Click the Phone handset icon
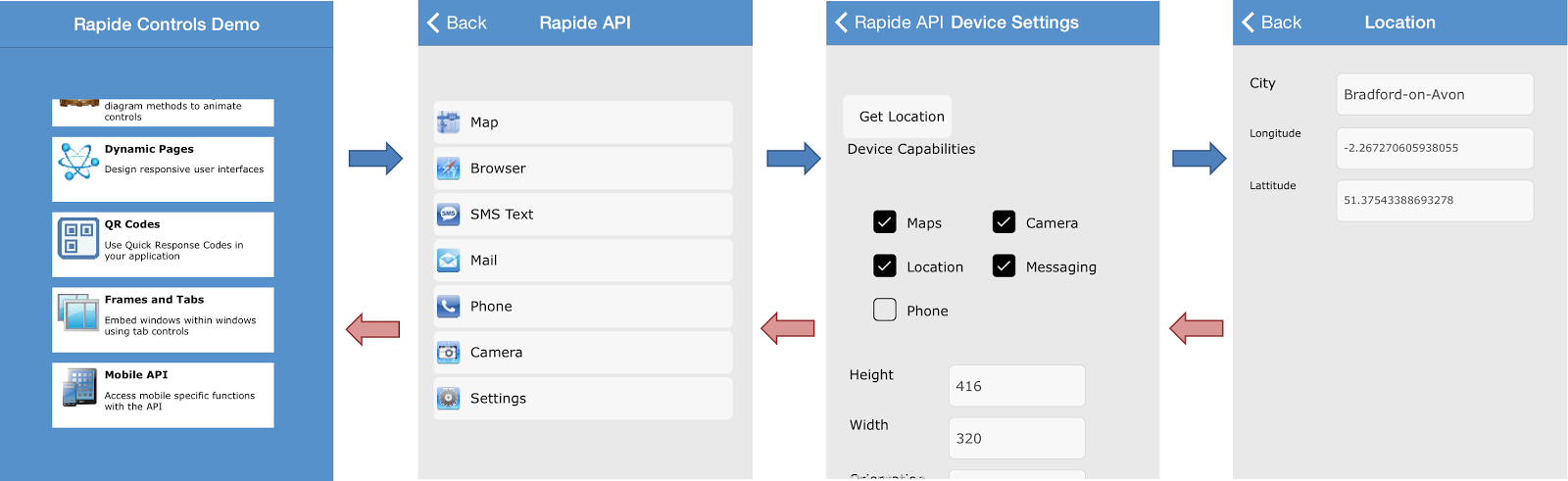1568x481 pixels. click(449, 307)
